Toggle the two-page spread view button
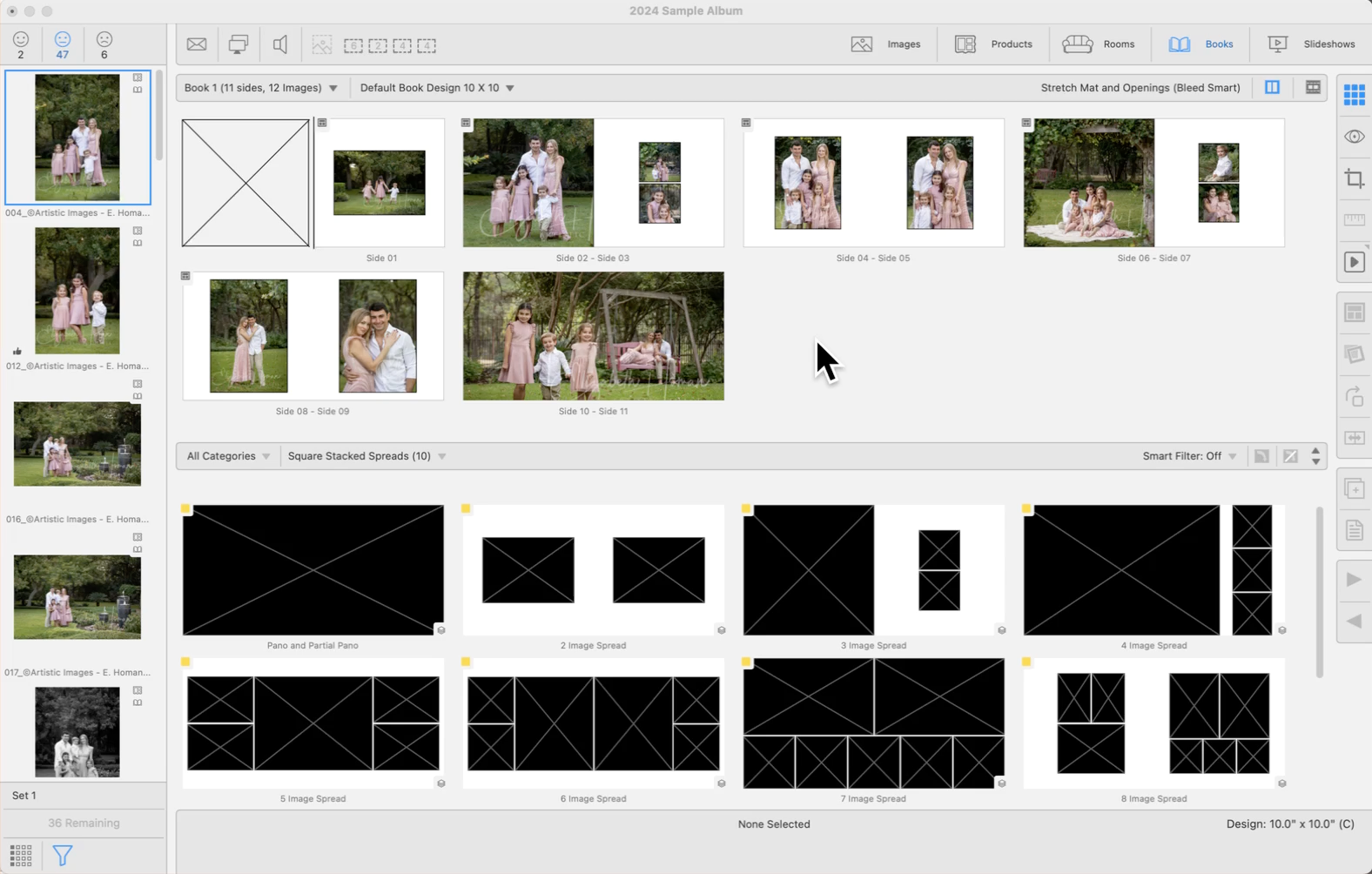This screenshot has height=874, width=1372. [1272, 88]
